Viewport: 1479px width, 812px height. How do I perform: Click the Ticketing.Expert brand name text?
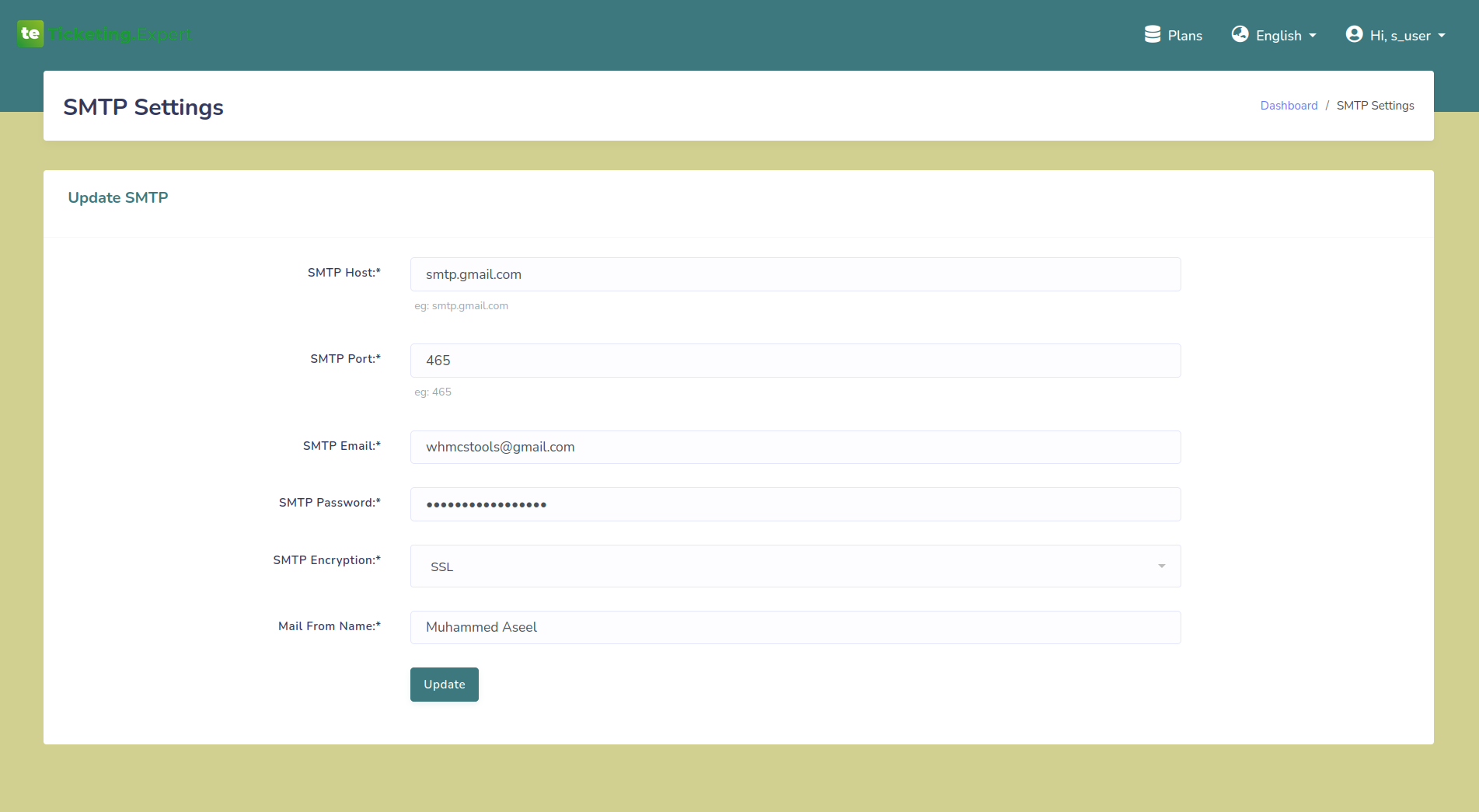click(x=120, y=34)
